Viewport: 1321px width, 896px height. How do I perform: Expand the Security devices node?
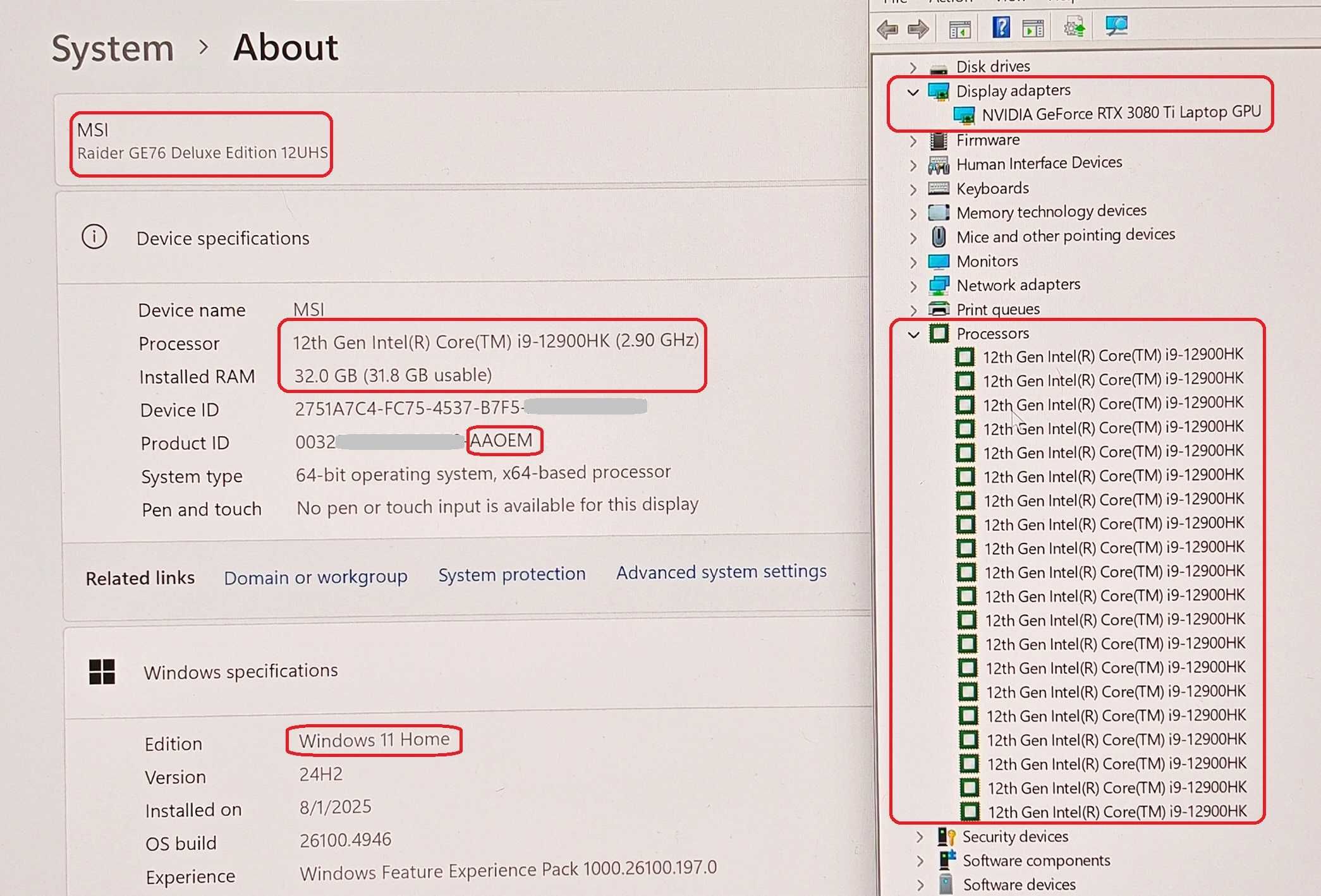(x=920, y=837)
